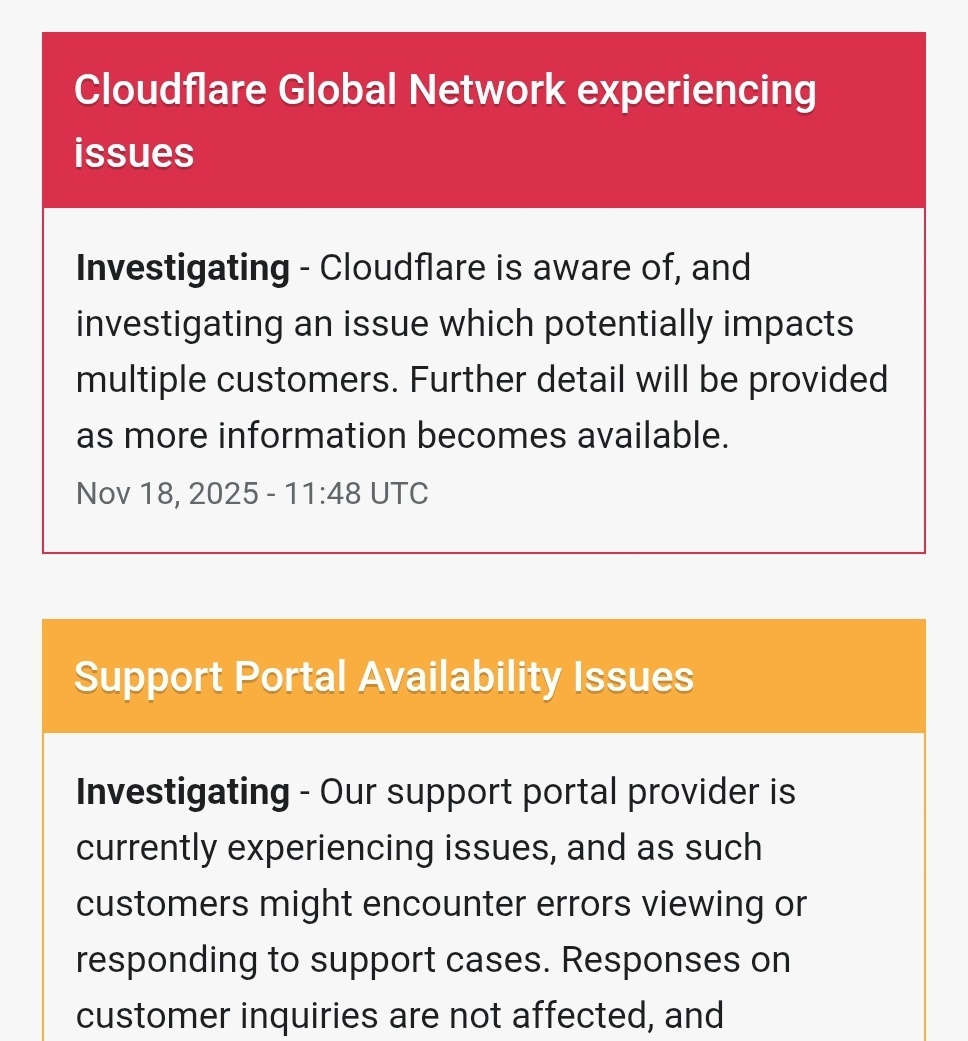
Task: Click the bold Investigating label in the red card
Action: 183,268
